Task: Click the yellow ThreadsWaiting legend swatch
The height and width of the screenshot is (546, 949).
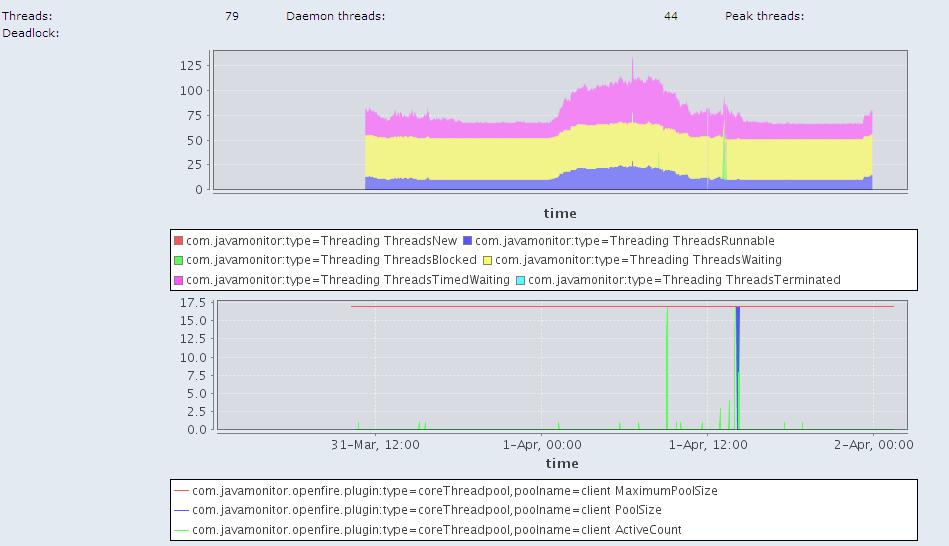Action: coord(487,260)
